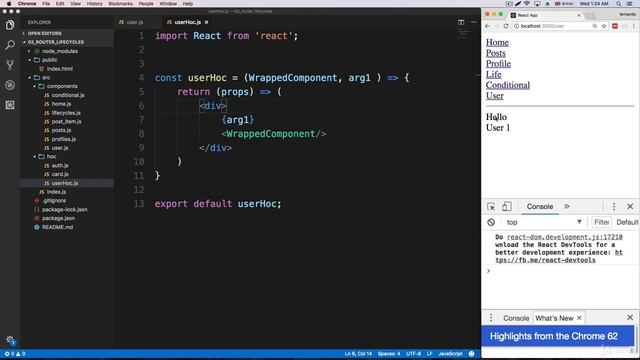Open the DevTools drawer menu dots

[491, 318]
